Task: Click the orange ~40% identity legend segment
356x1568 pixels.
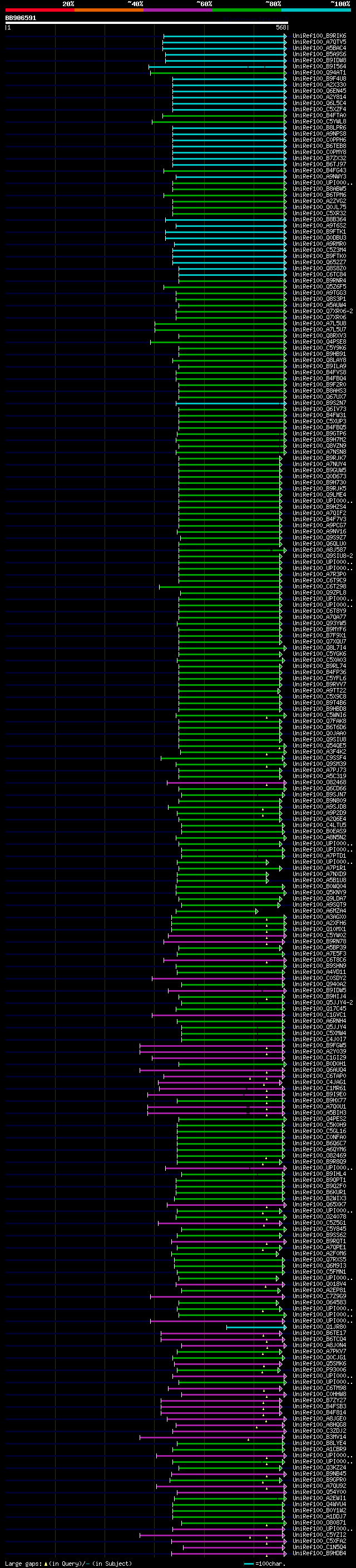Action: (x=109, y=10)
